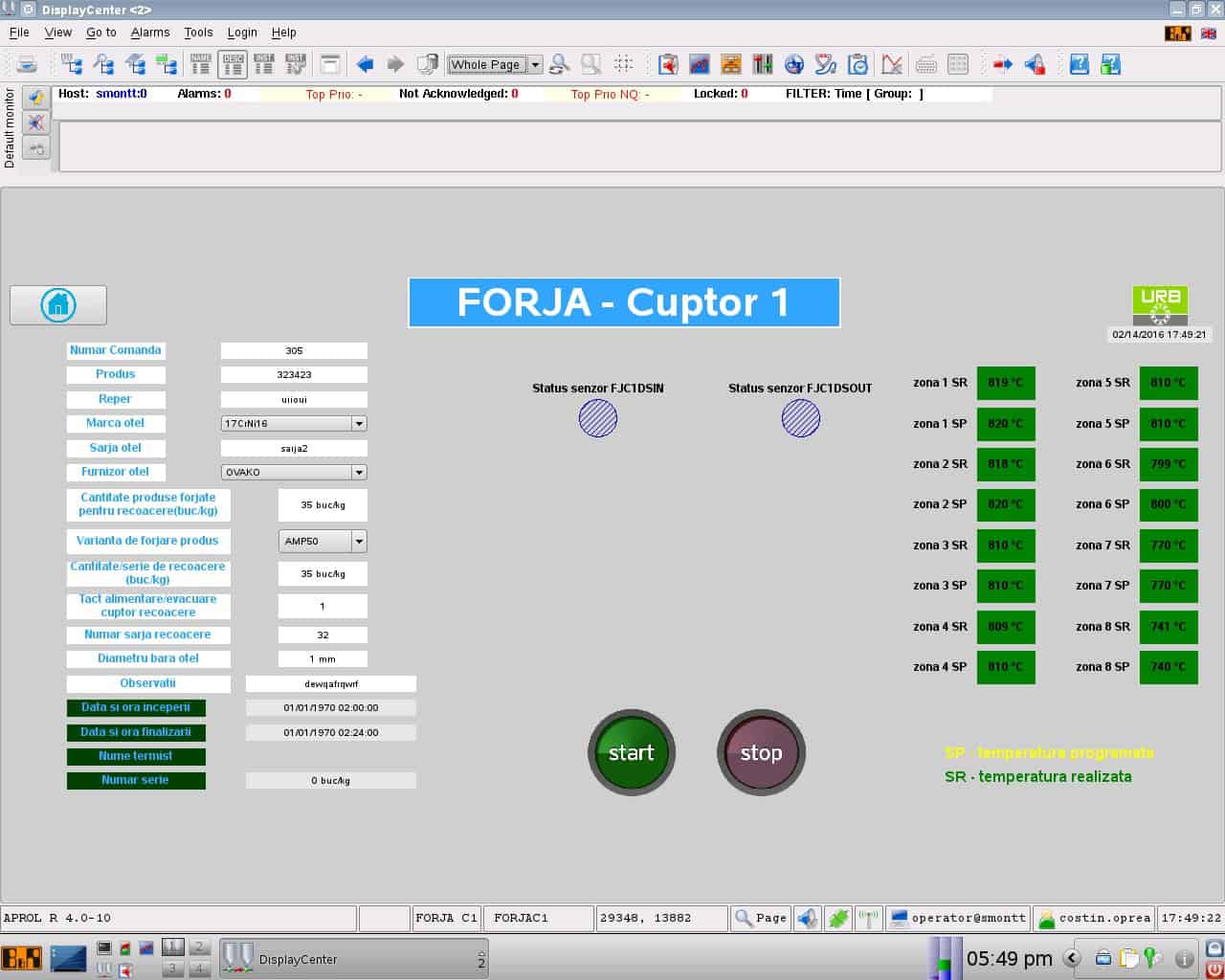
Task: Open the Alarms menu
Action: pos(150,33)
